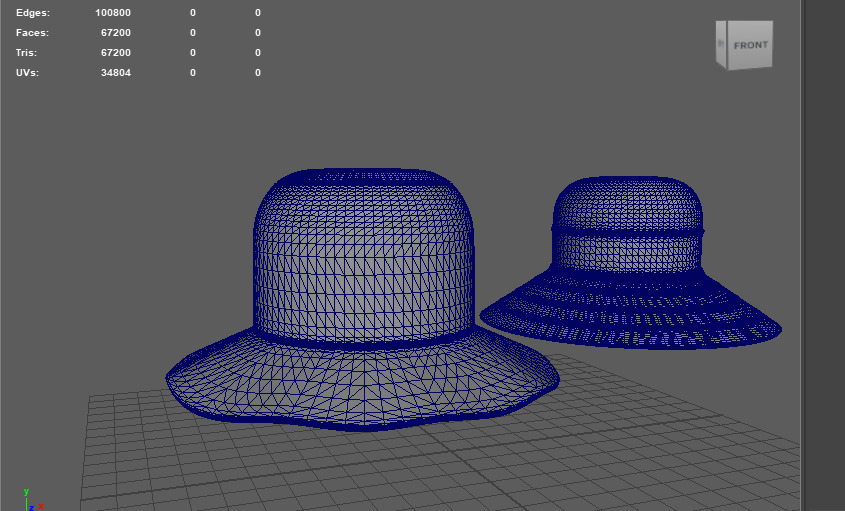The image size is (845, 511).
Task: Select the smaller hat mesh in back
Action: point(631,263)
